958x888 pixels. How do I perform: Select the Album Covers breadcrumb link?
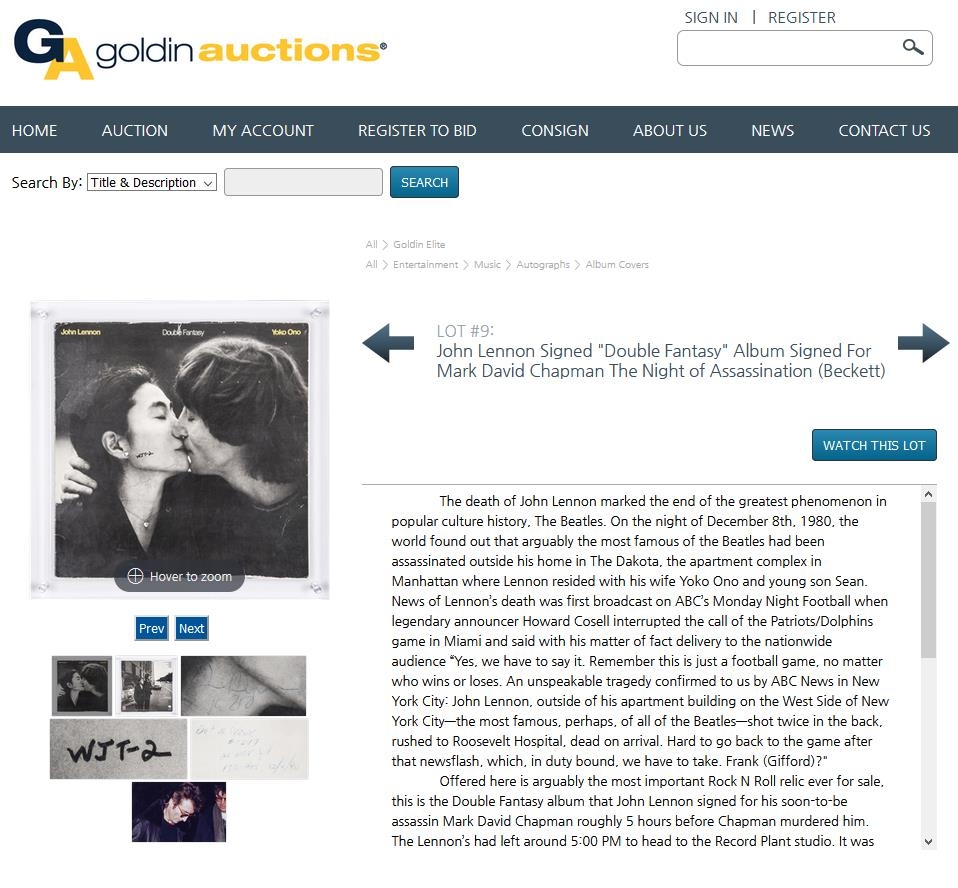point(616,265)
